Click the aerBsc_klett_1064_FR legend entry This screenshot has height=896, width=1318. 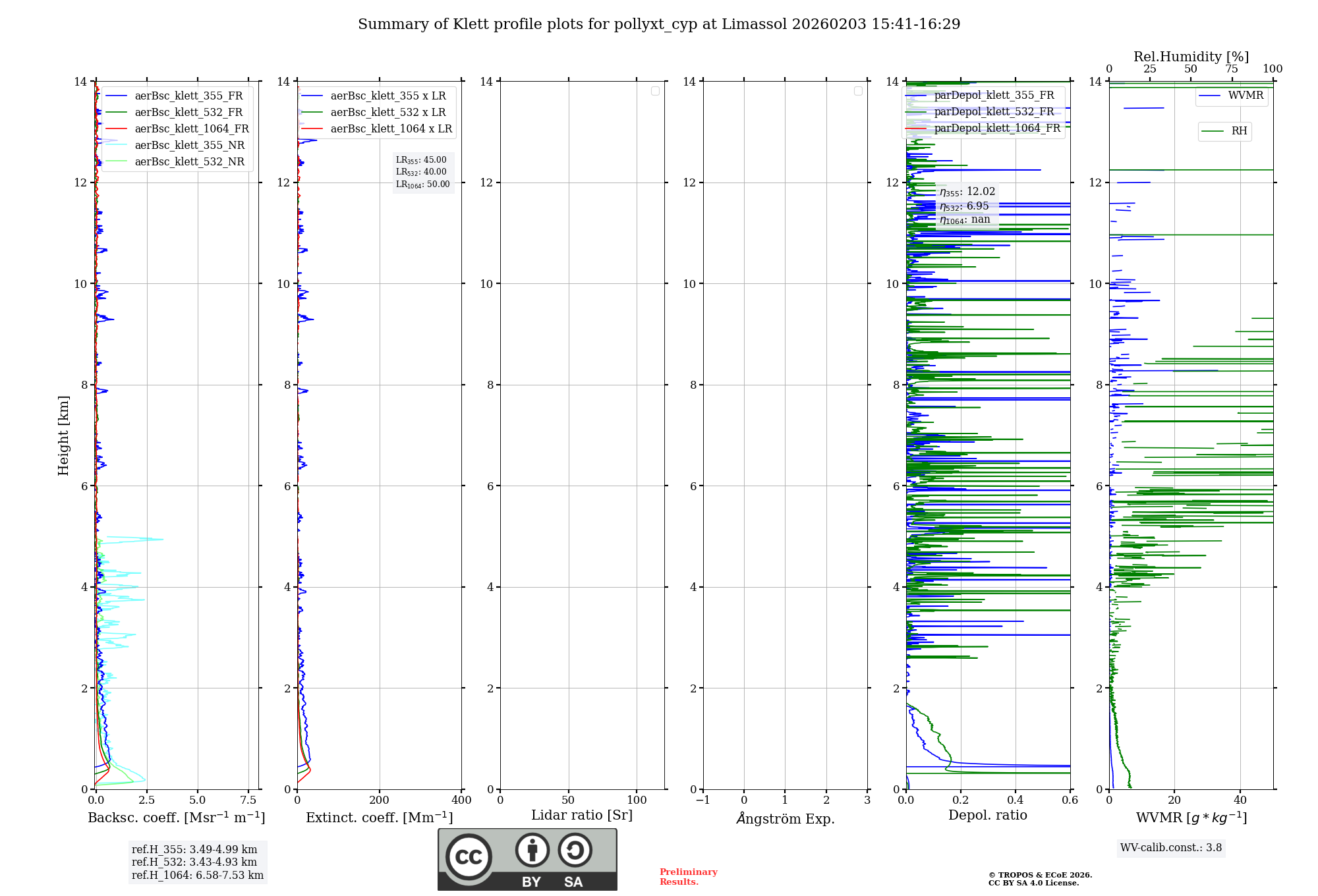(x=191, y=129)
